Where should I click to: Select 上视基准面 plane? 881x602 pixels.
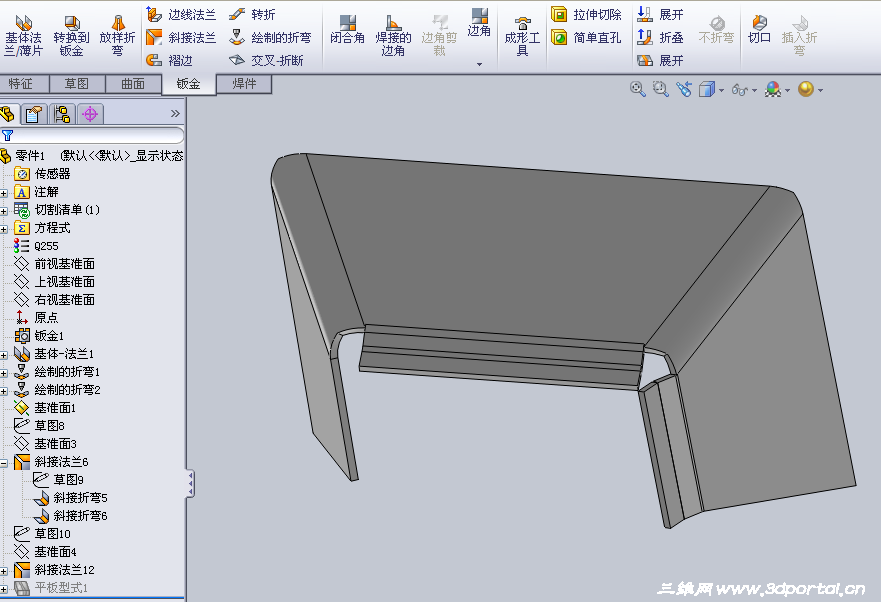[x=55, y=282]
